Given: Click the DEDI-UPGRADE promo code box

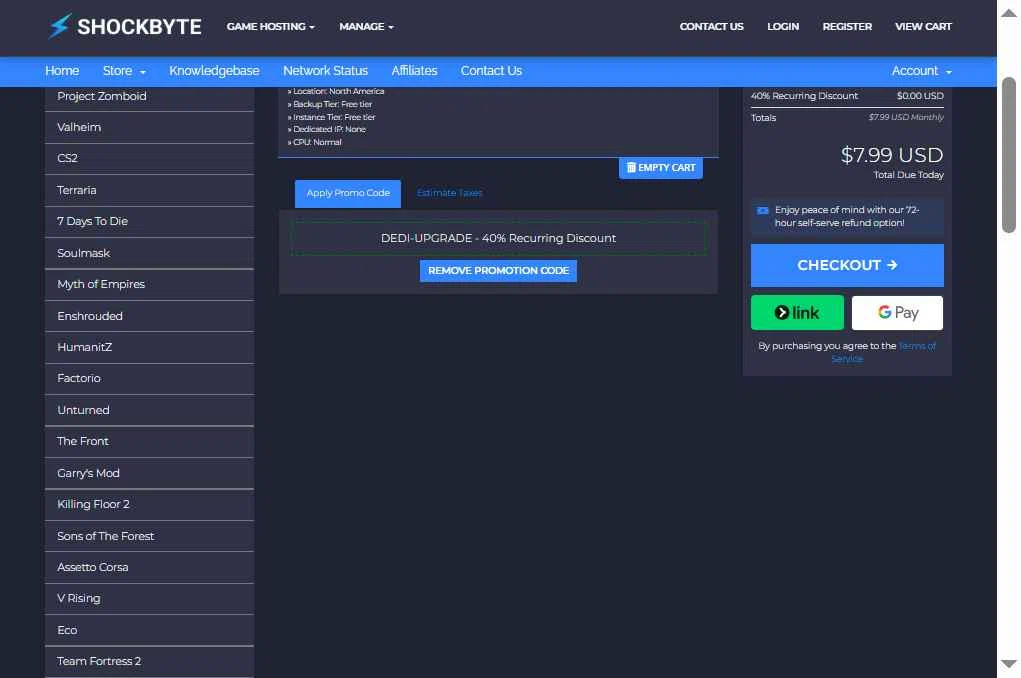Looking at the screenshot, I should 498,238.
